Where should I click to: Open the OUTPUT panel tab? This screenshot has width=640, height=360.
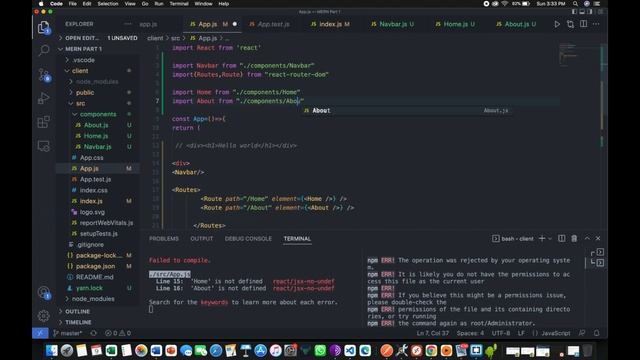pyautogui.click(x=202, y=239)
